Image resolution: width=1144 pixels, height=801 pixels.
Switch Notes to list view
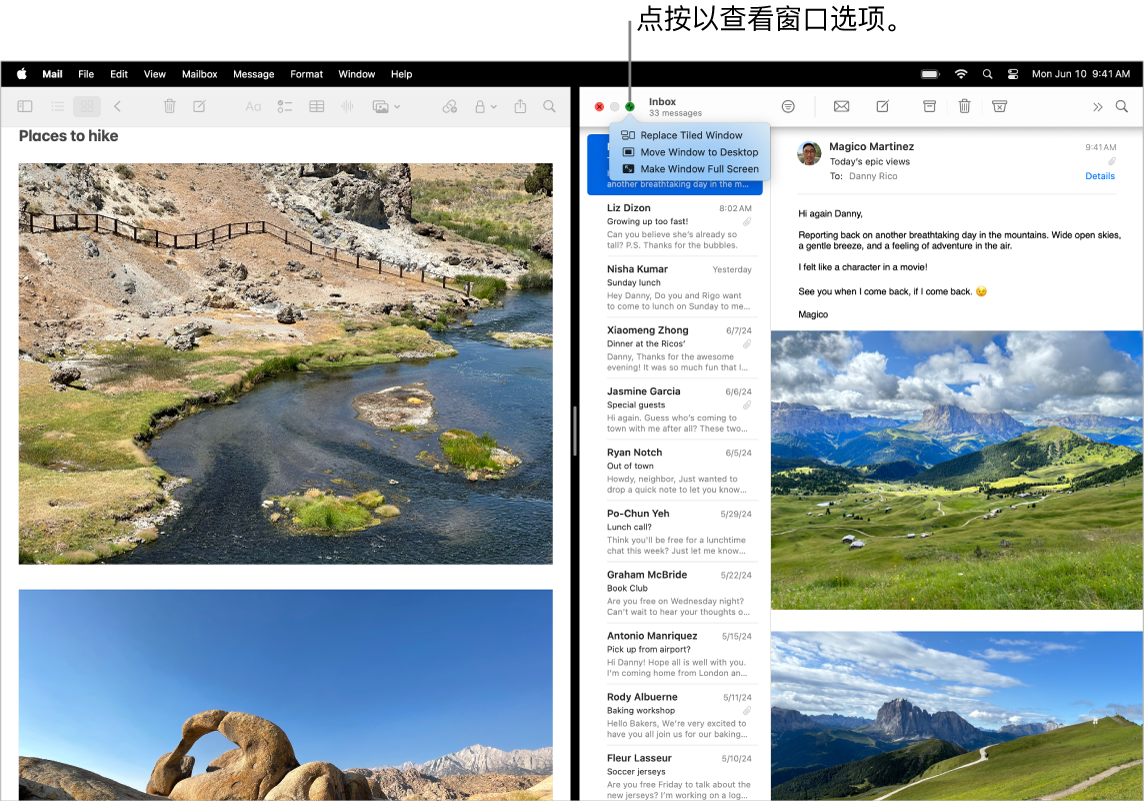[x=58, y=106]
